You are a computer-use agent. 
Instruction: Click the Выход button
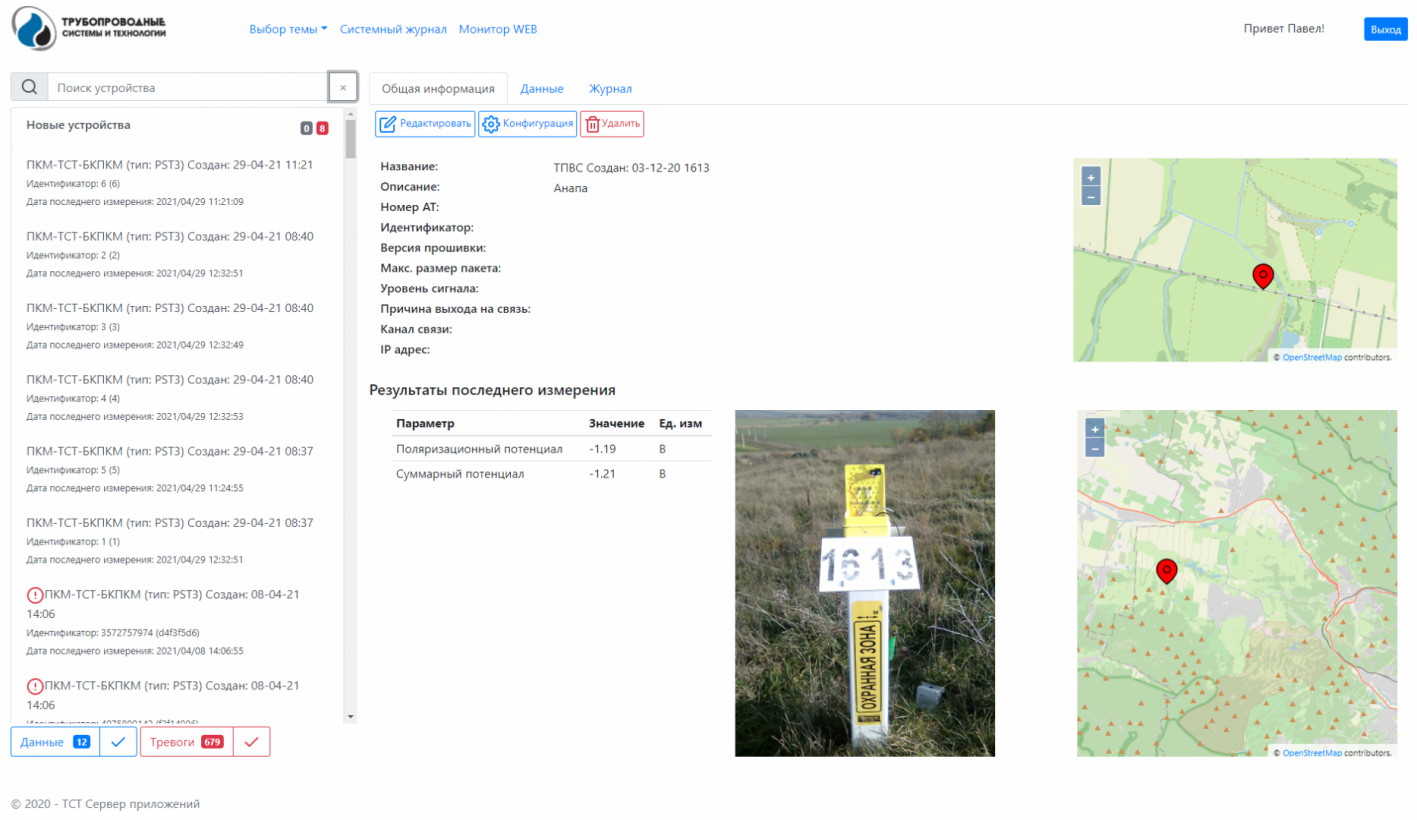point(1386,29)
